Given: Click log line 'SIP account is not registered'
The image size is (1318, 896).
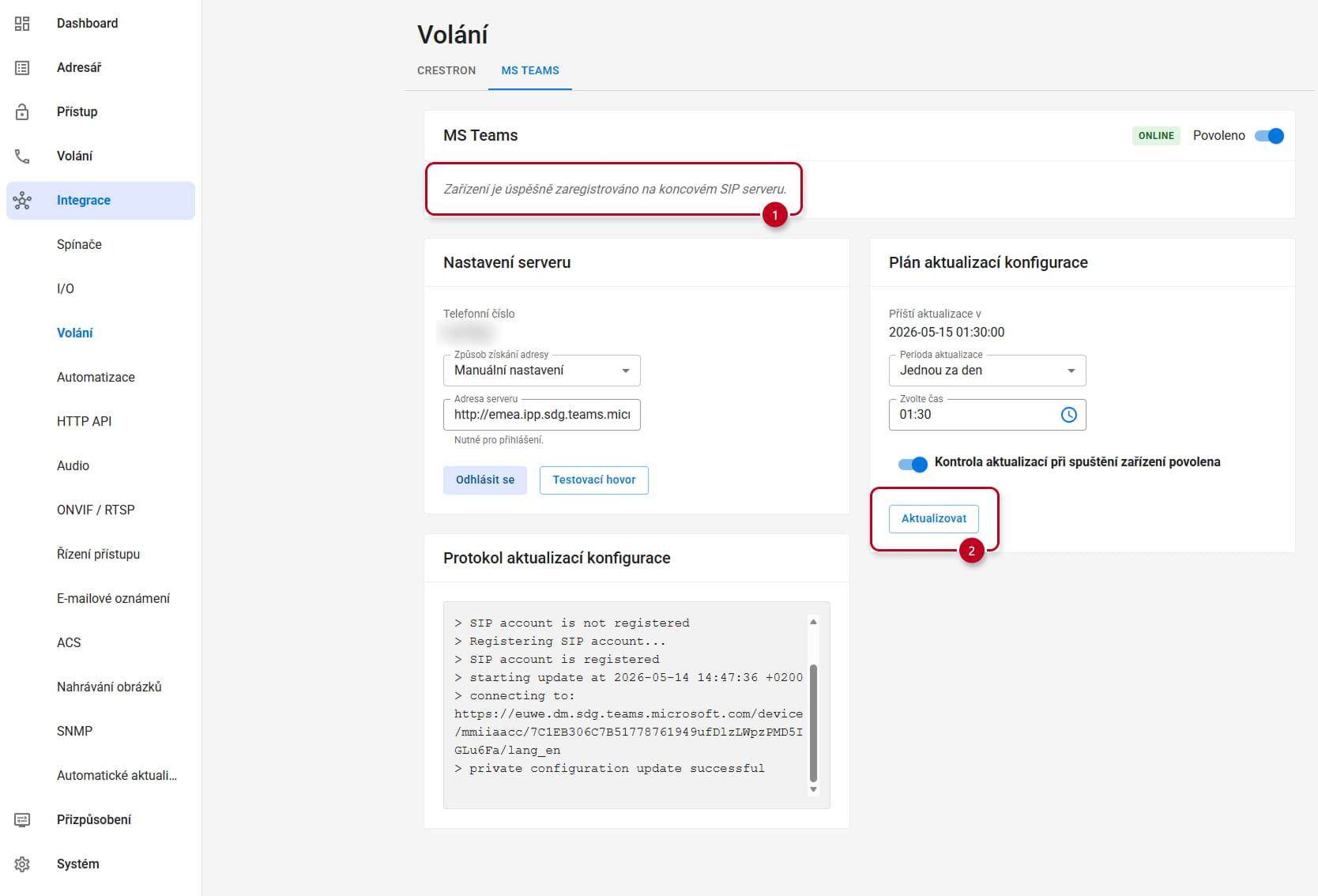Looking at the screenshot, I should point(572,623).
